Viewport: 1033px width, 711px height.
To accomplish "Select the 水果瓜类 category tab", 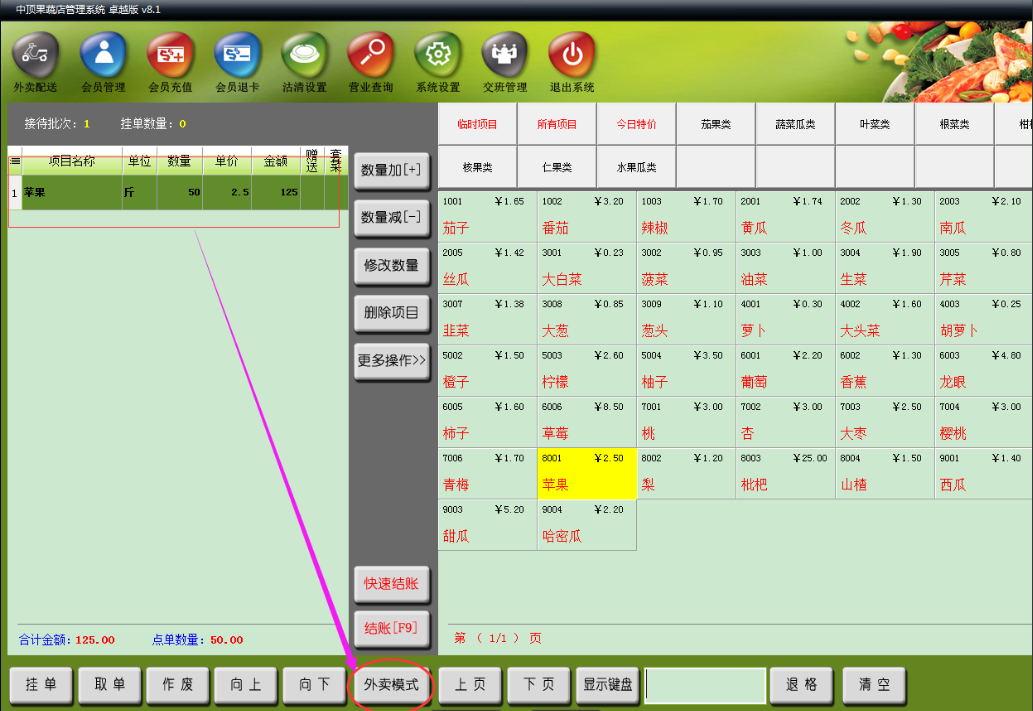I will point(636,167).
